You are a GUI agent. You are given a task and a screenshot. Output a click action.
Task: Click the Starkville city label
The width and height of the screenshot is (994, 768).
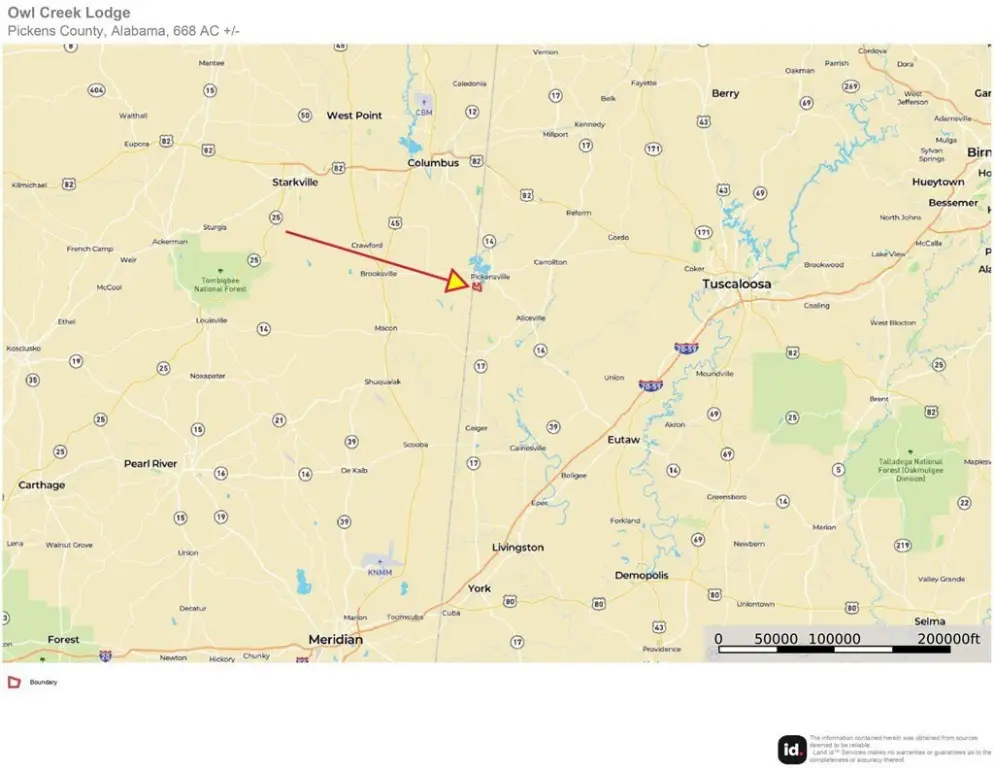pyautogui.click(x=295, y=182)
